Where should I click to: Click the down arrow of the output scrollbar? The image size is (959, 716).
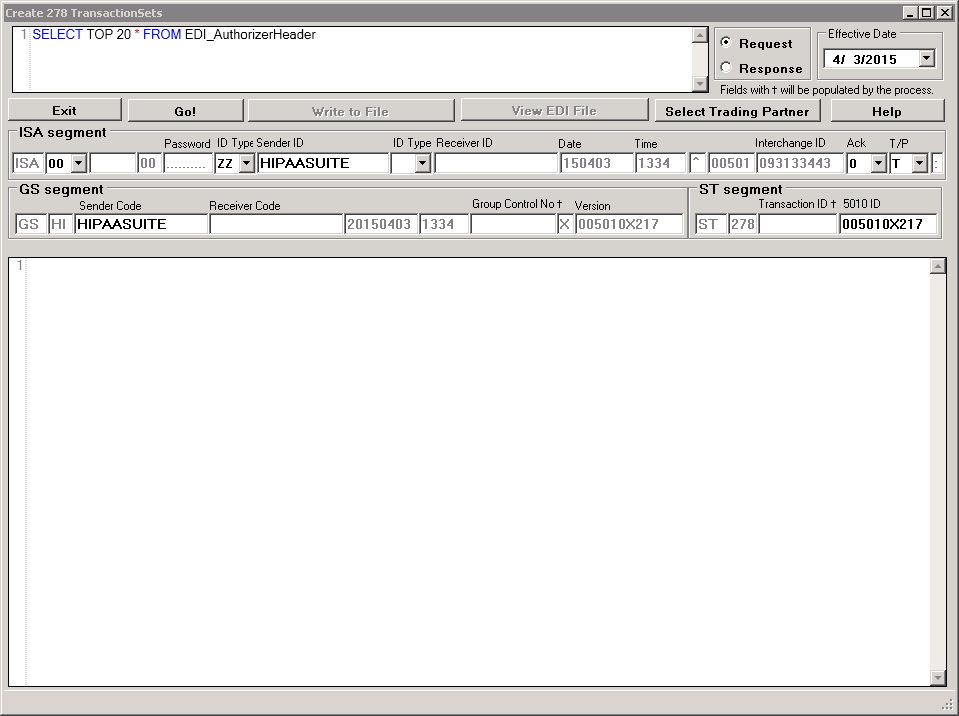coord(938,675)
